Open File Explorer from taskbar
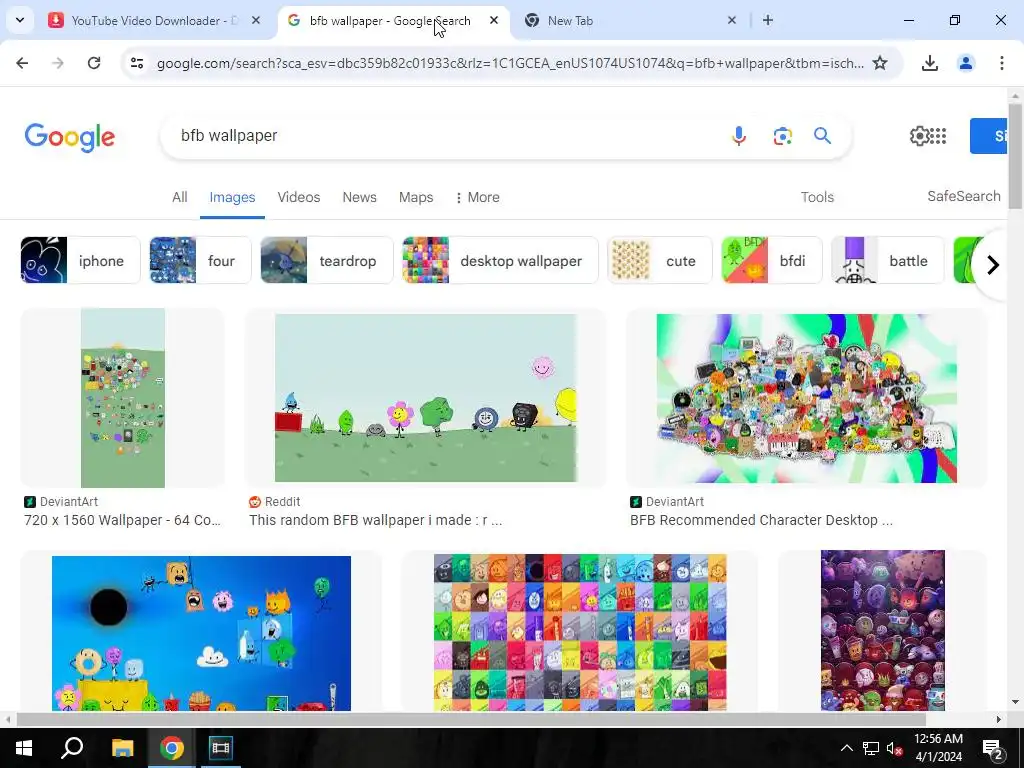The image size is (1024, 768). pyautogui.click(x=122, y=748)
